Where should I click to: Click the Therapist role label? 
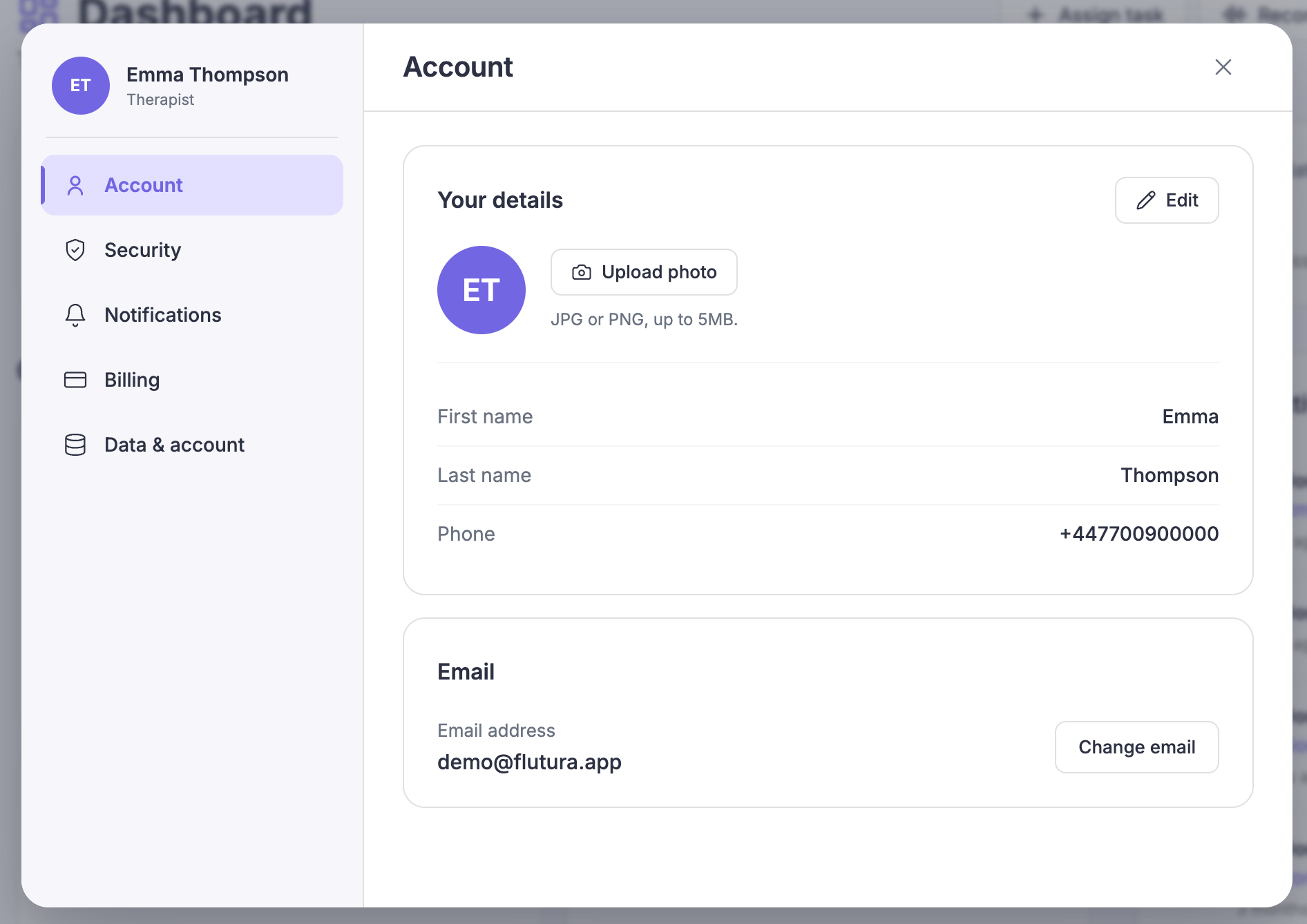pos(160,99)
